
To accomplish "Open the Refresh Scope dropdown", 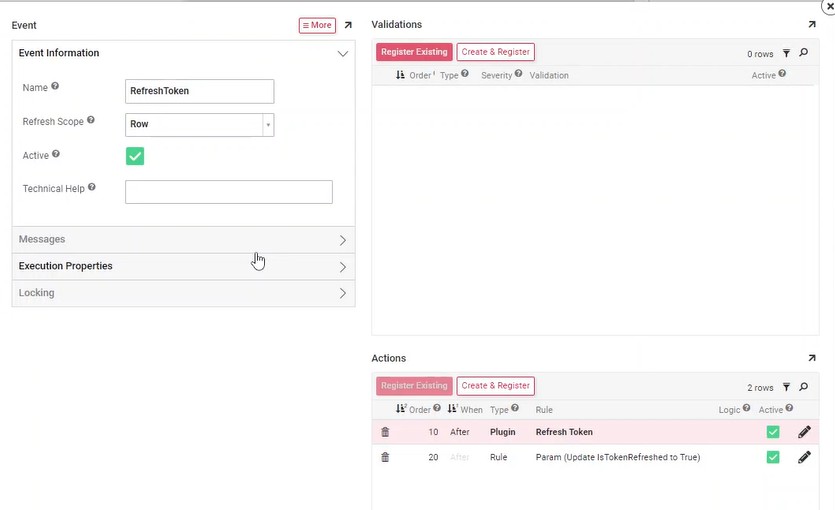I will (267, 125).
